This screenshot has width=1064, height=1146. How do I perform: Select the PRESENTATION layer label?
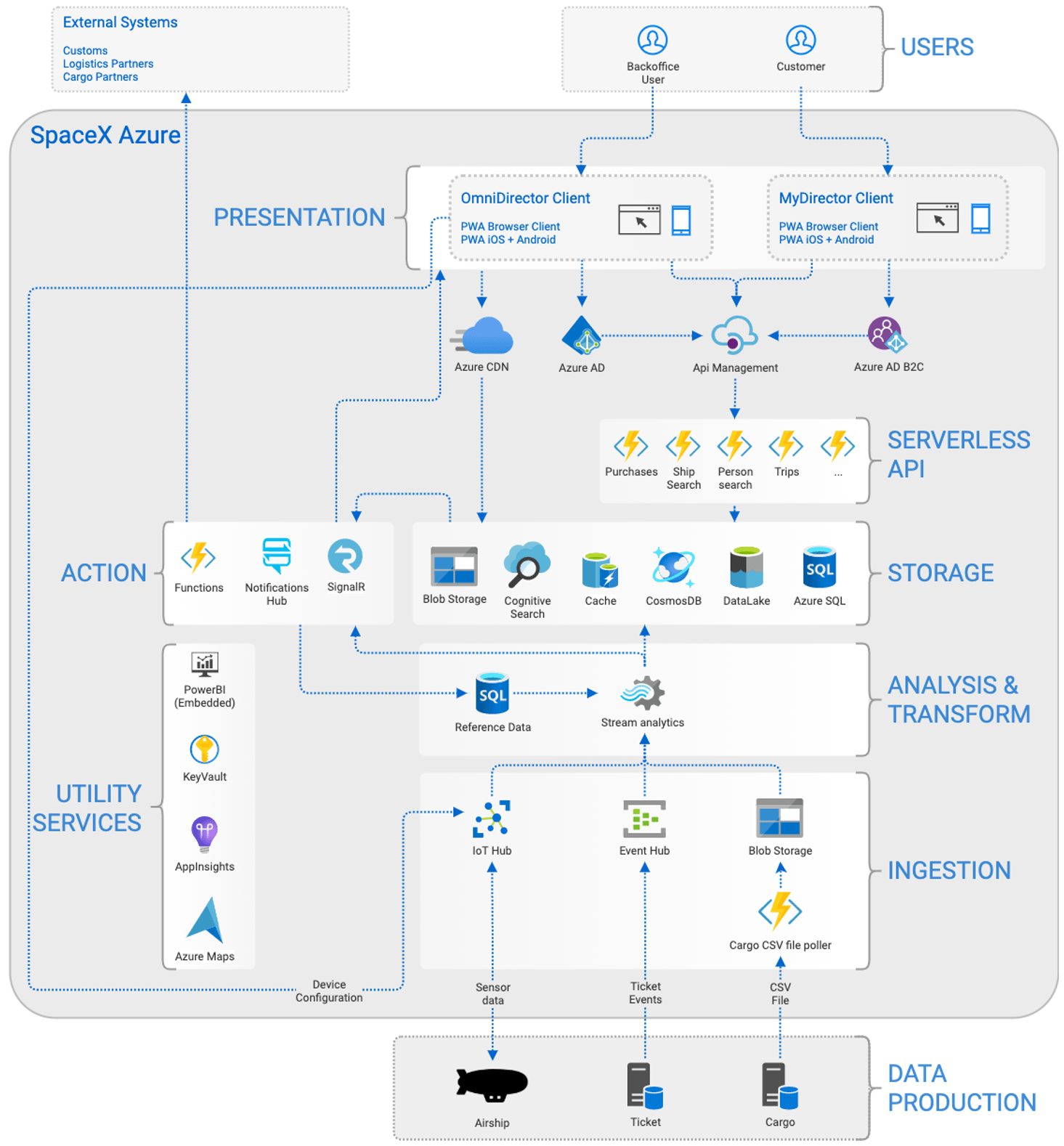(x=299, y=217)
